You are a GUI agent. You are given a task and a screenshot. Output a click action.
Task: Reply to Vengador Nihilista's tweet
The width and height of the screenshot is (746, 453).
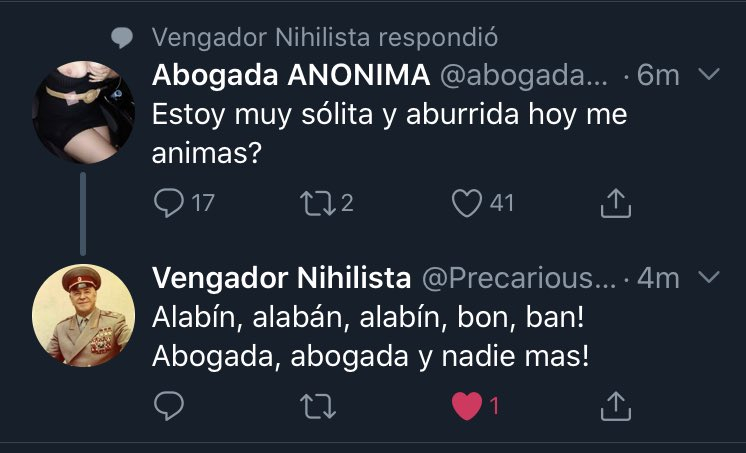167,405
